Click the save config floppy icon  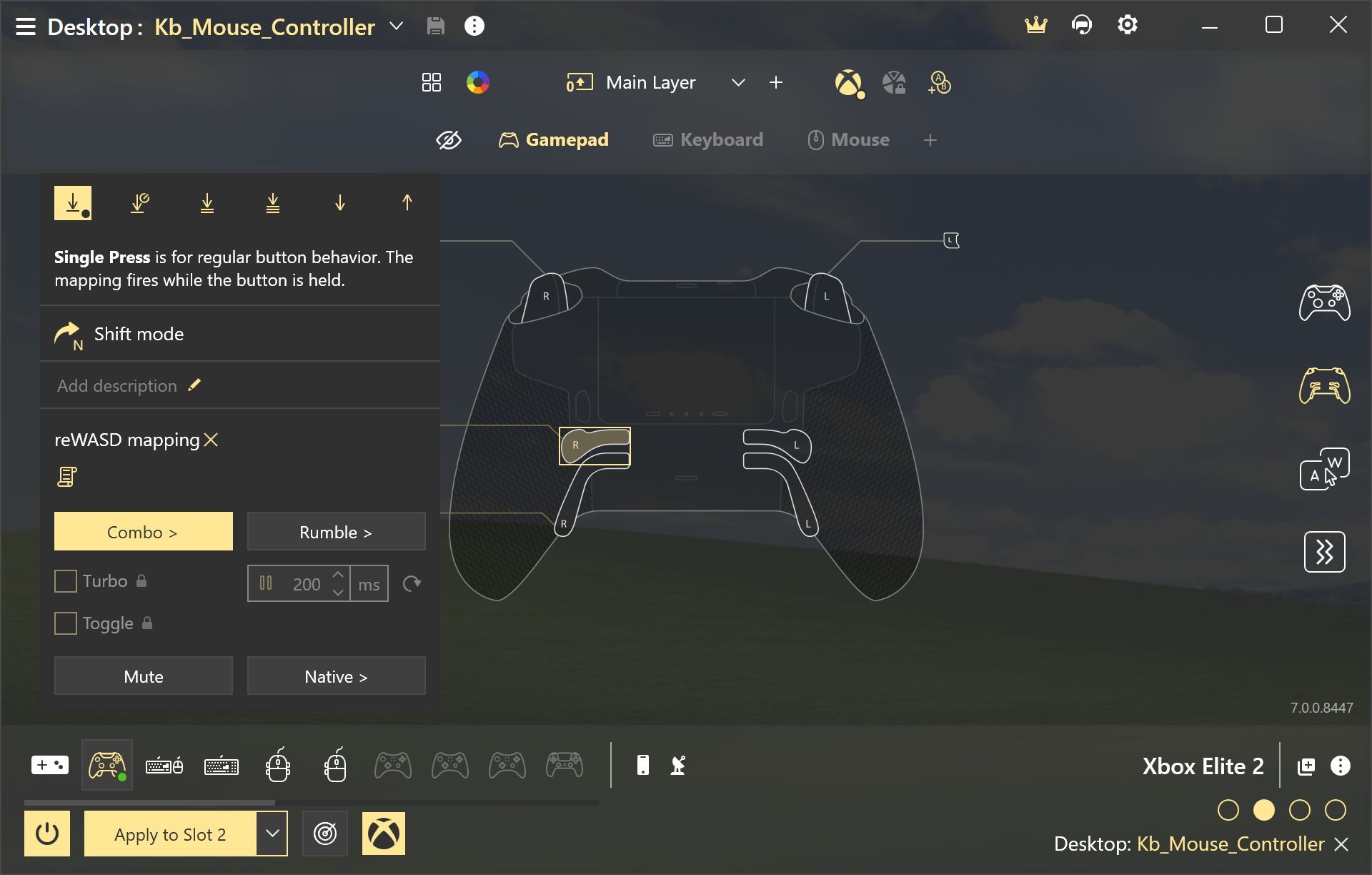click(x=435, y=26)
